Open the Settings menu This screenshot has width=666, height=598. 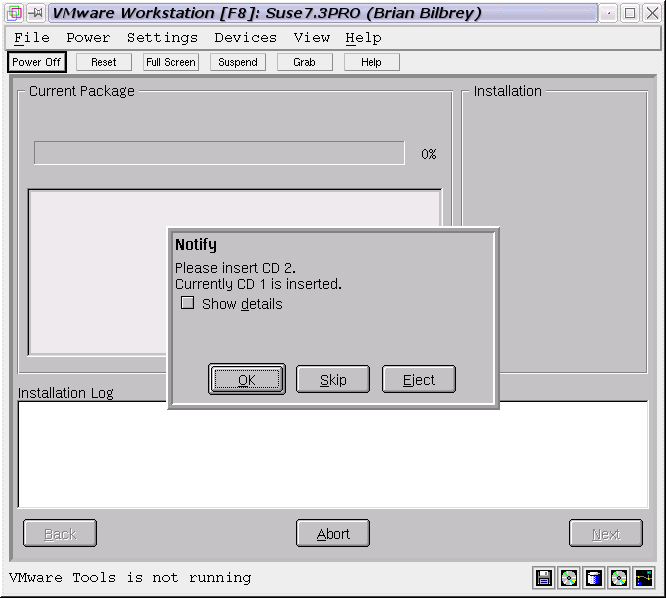pos(162,38)
